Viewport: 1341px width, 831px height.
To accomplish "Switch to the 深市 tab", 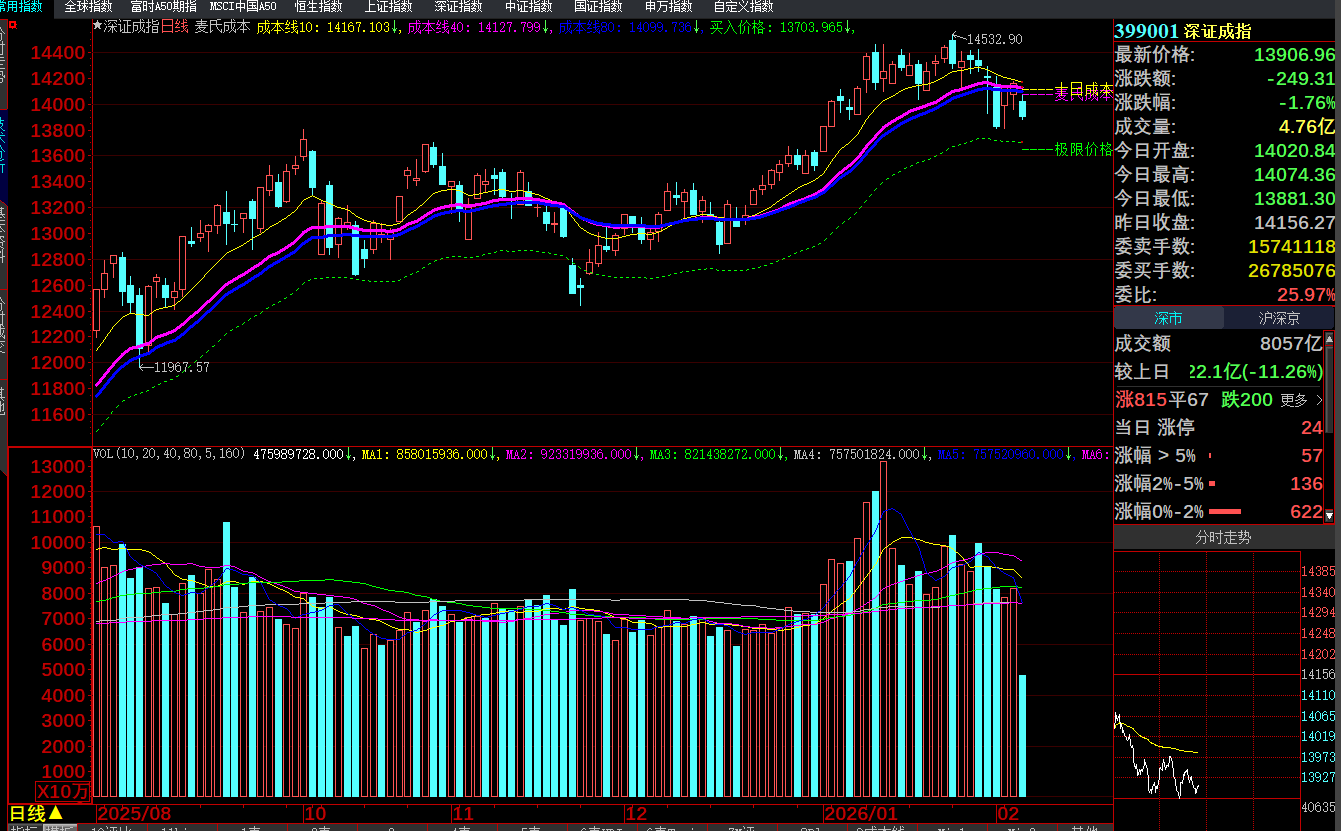I will tap(1168, 319).
